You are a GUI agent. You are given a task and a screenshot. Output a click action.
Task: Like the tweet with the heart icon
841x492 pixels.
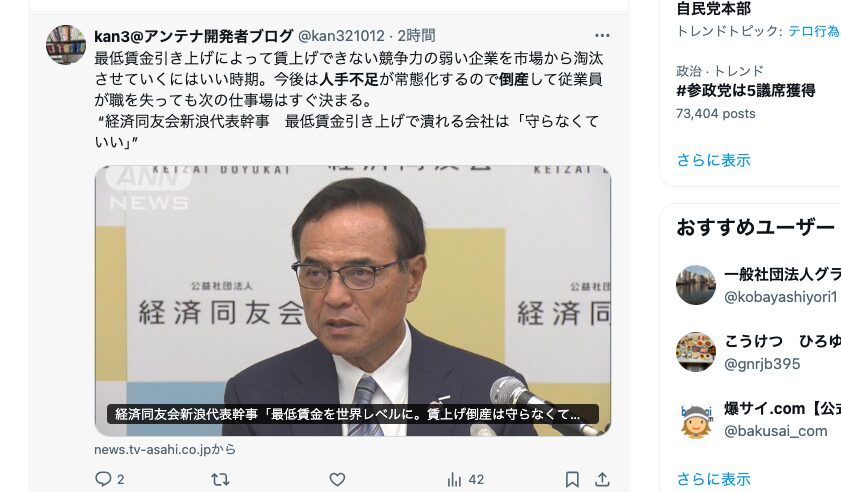click(x=337, y=479)
